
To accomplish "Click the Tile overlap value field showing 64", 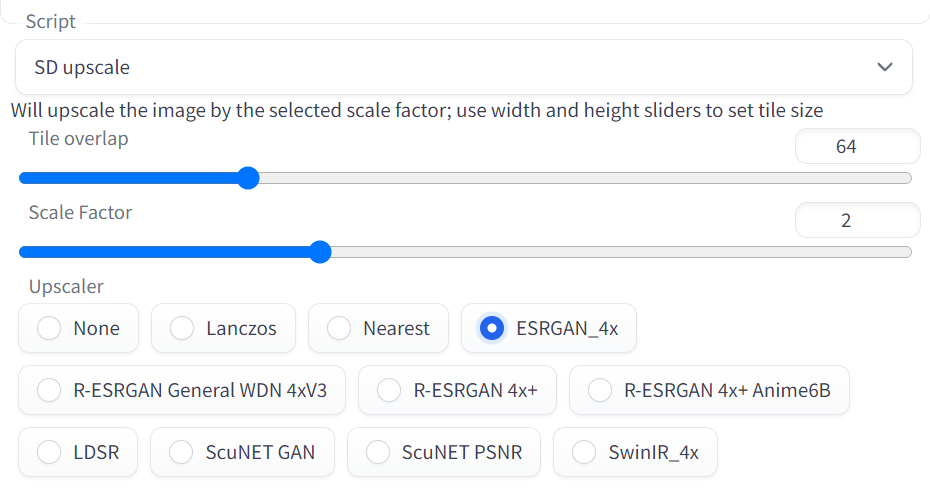I will pyautogui.click(x=856, y=147).
